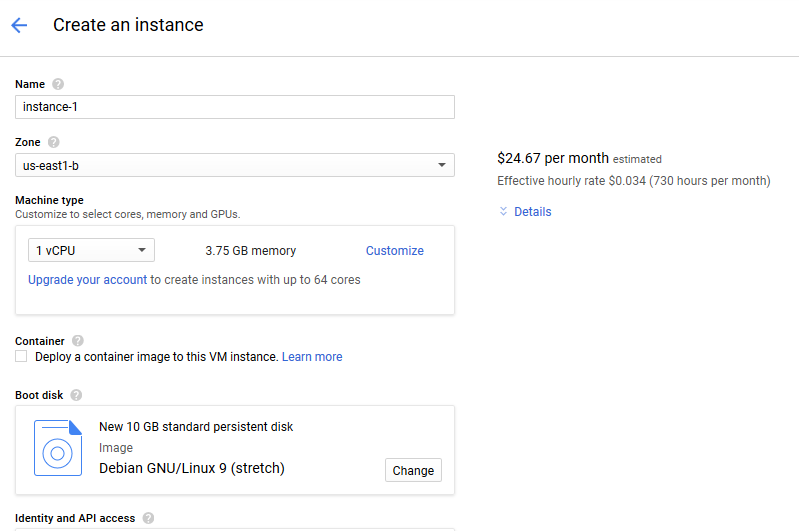Follow the Upgrade your account link
Viewport: 799px width, 531px height.
[87, 280]
